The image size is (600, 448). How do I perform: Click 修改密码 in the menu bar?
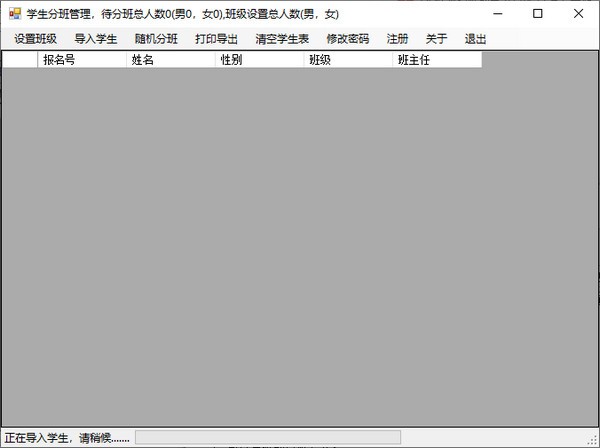(x=347, y=39)
